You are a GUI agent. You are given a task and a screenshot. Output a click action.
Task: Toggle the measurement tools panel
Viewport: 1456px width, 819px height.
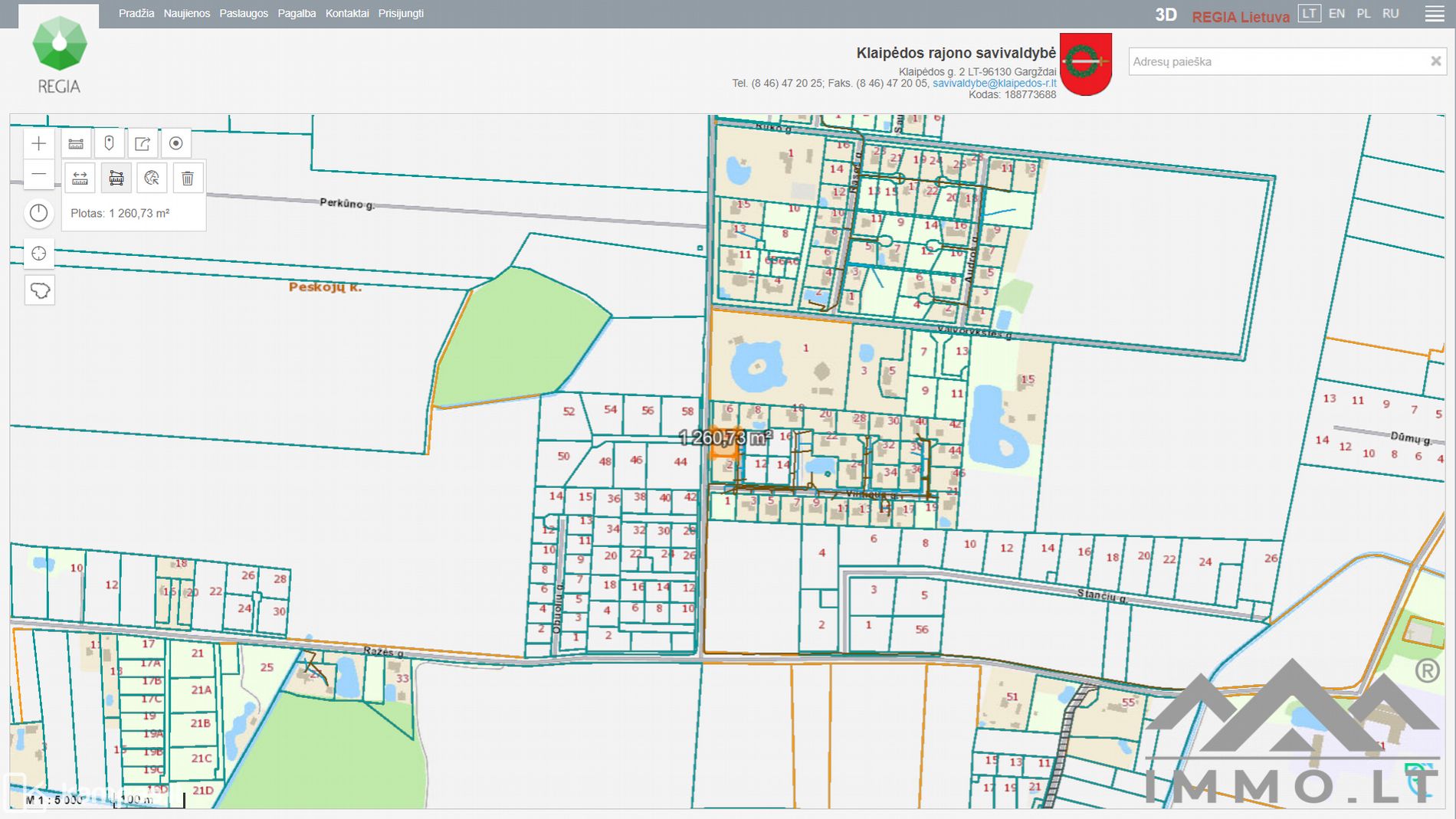[x=76, y=143]
